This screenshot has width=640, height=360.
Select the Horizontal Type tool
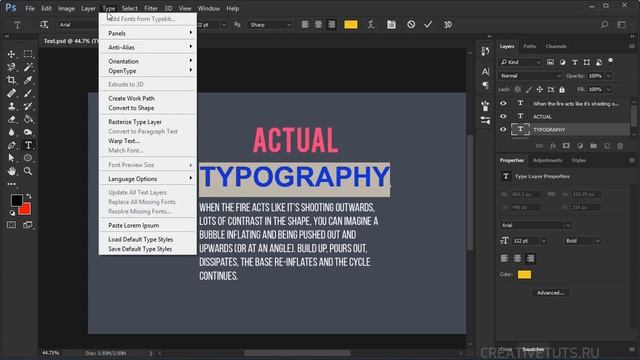tap(28, 145)
